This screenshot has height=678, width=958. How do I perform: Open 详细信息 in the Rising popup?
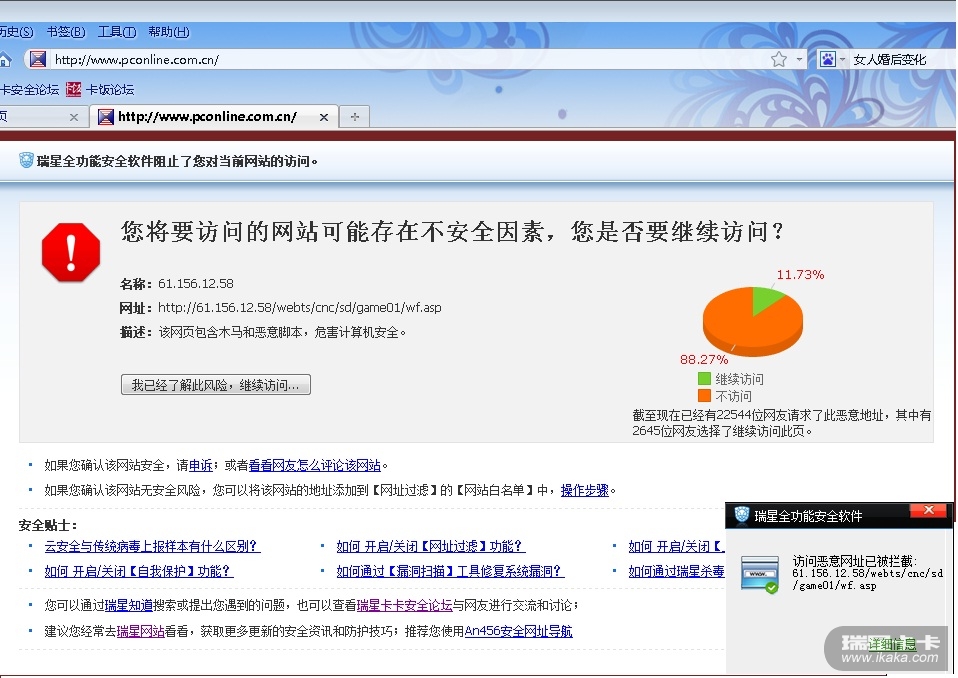click(892, 644)
